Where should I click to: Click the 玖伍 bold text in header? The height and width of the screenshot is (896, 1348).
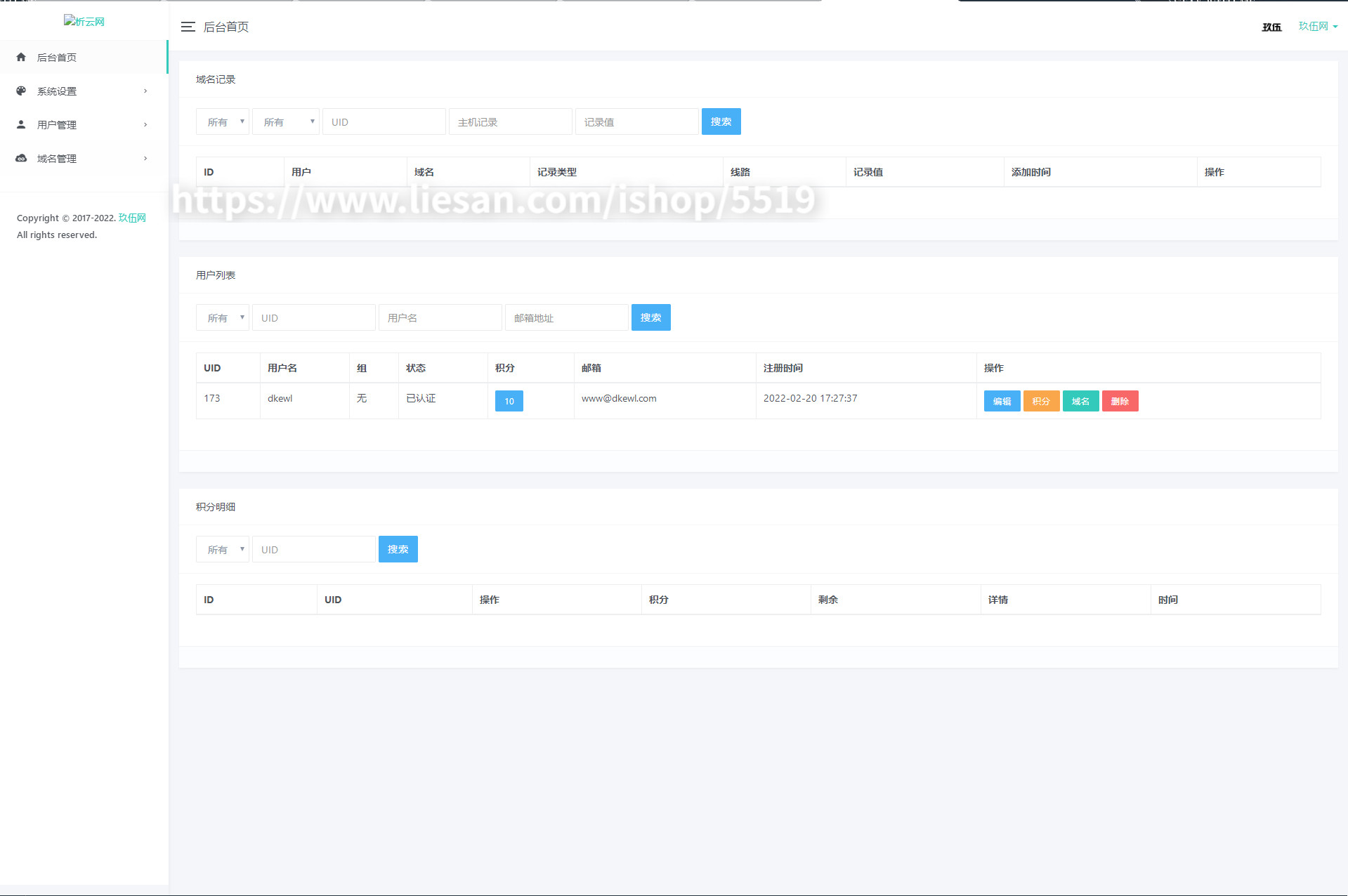[1271, 27]
